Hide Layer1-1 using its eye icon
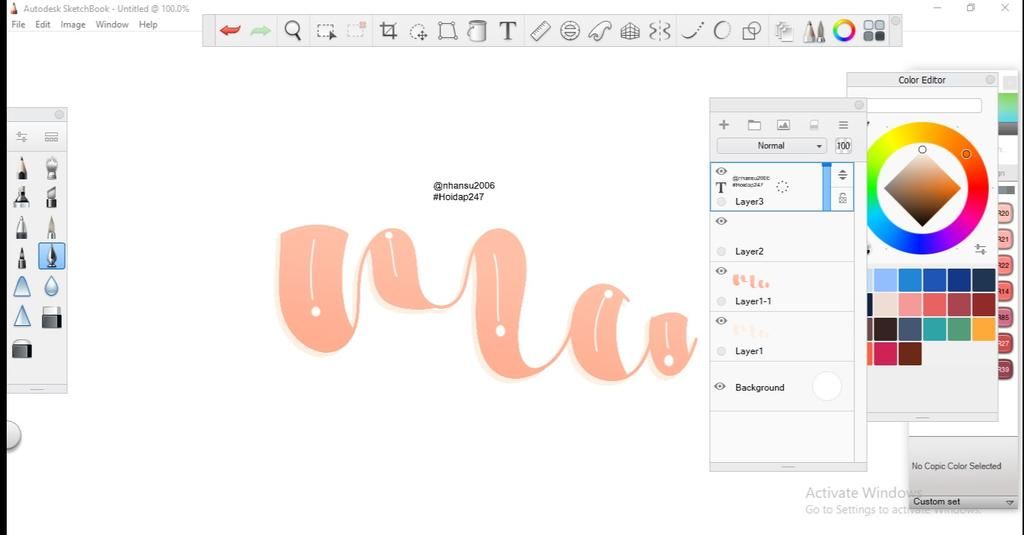Viewport: 1024px width, 535px height. click(x=721, y=270)
